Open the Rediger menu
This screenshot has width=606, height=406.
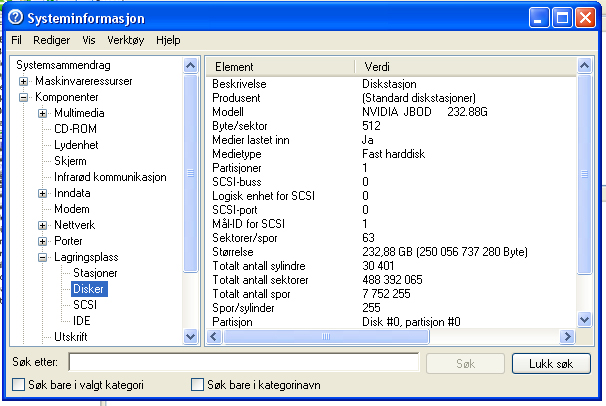(x=51, y=40)
